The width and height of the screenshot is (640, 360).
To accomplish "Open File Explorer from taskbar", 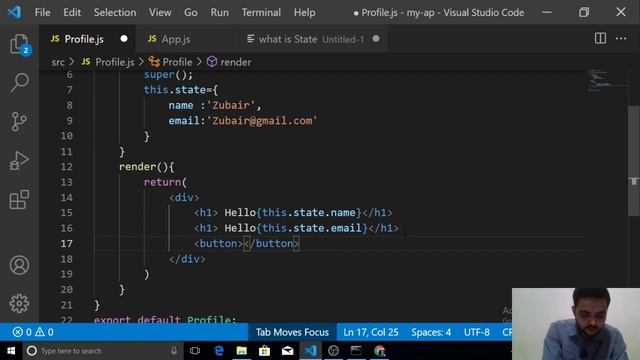I will point(242,351).
